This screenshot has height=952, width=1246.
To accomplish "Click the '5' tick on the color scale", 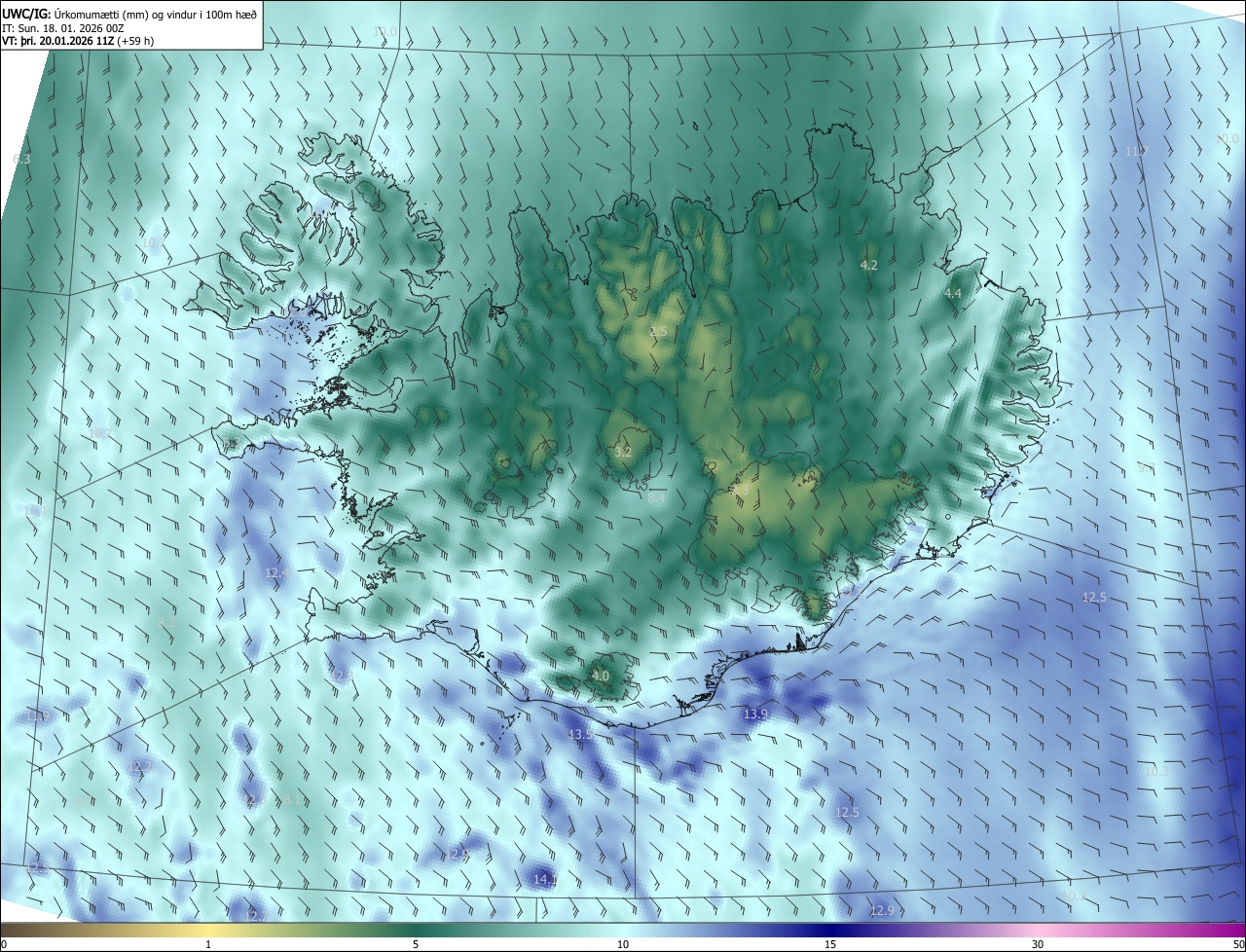I will (416, 944).
